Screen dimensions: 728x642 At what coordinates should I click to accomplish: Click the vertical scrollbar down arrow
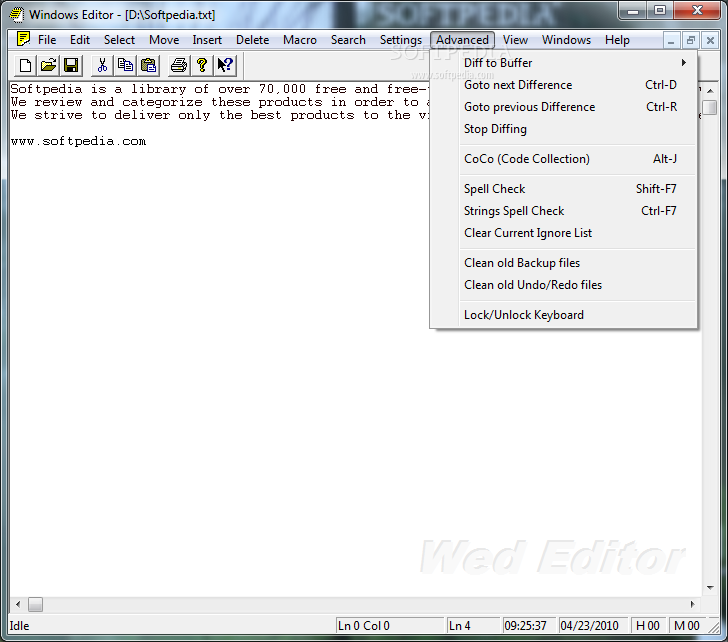coord(710,588)
